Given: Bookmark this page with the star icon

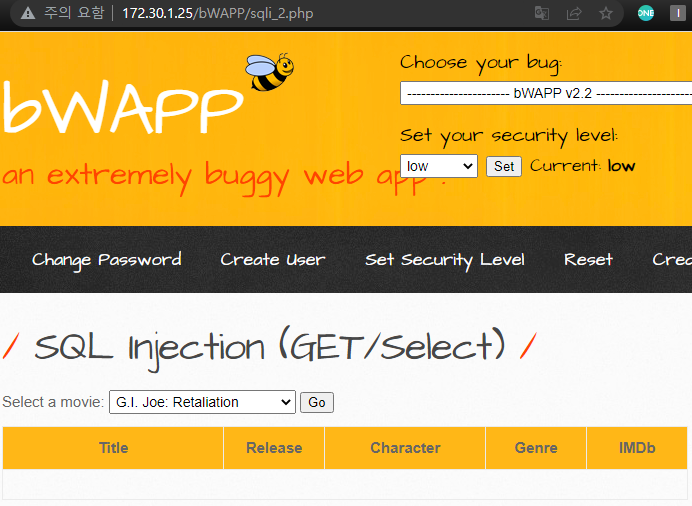Looking at the screenshot, I should [x=606, y=13].
